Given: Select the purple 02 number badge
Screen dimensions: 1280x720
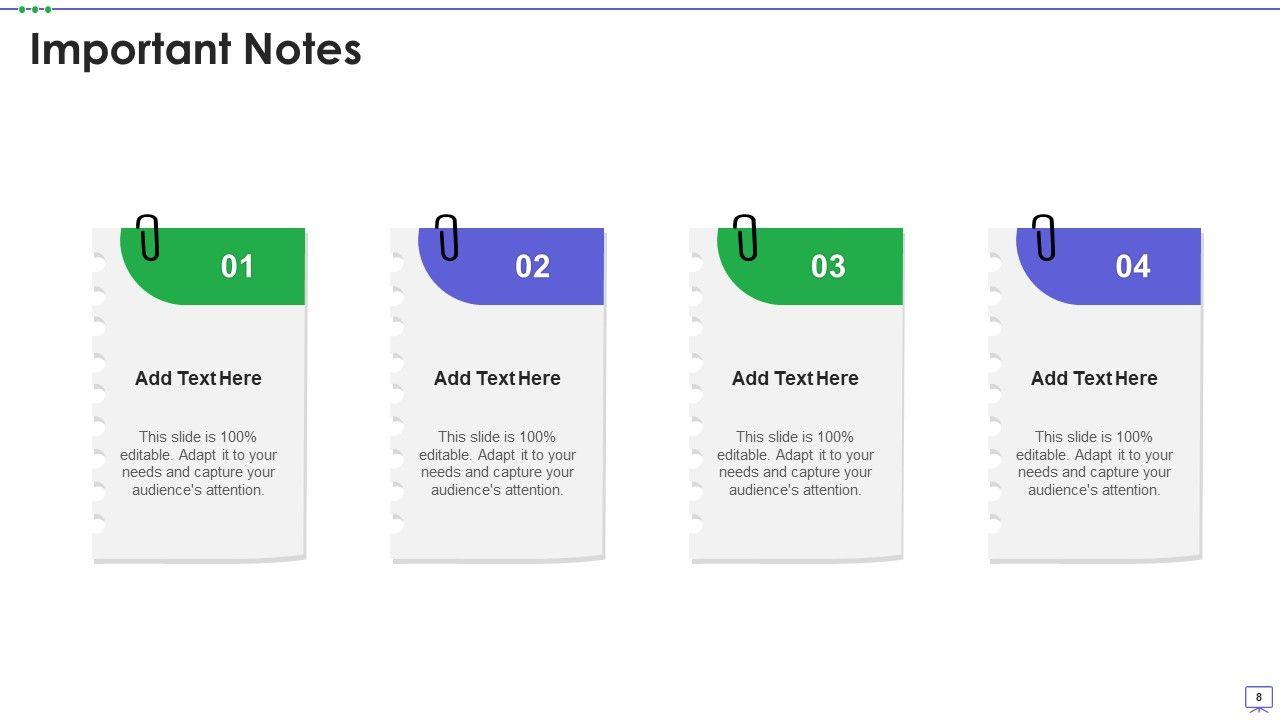Looking at the screenshot, I should click(x=532, y=266).
